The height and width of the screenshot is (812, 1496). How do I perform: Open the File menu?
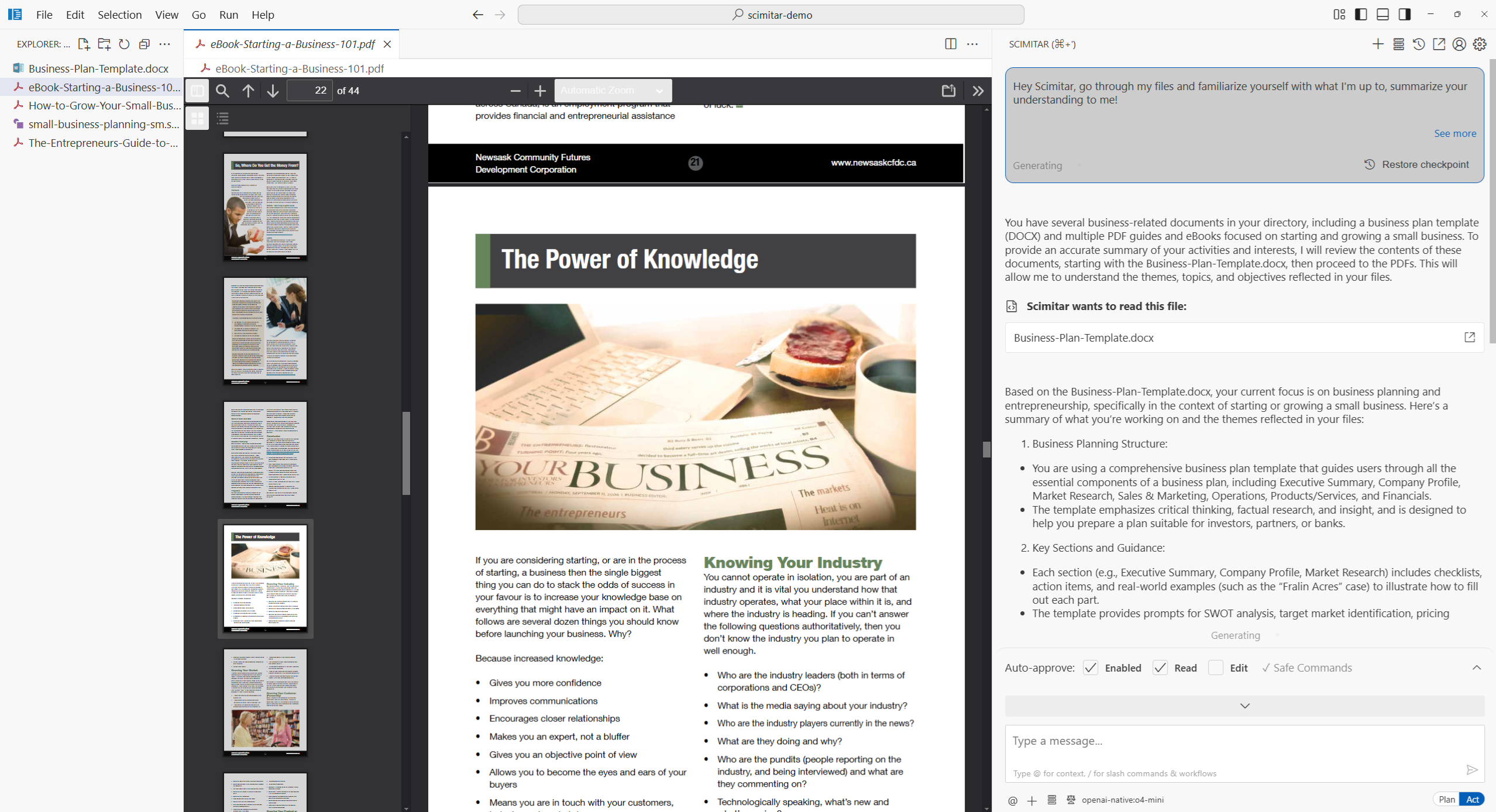point(44,15)
